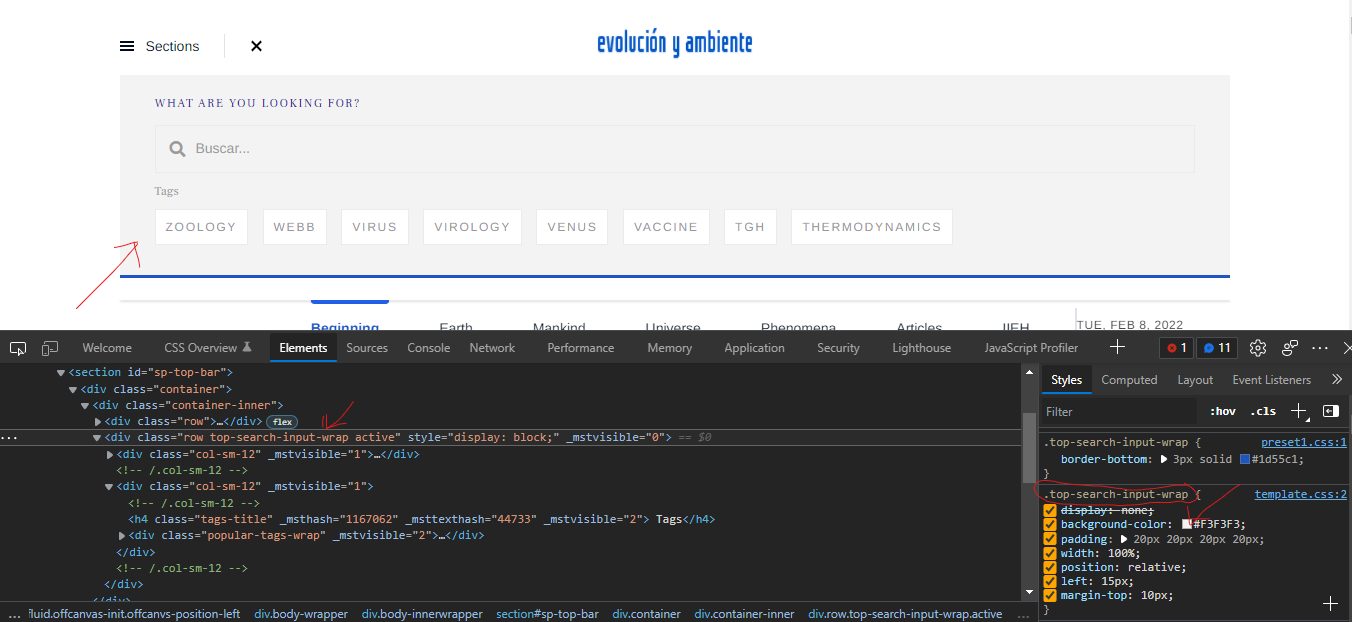Image resolution: width=1352 pixels, height=622 pixels.
Task: Select the Inspect element cursor icon
Action: [17, 347]
